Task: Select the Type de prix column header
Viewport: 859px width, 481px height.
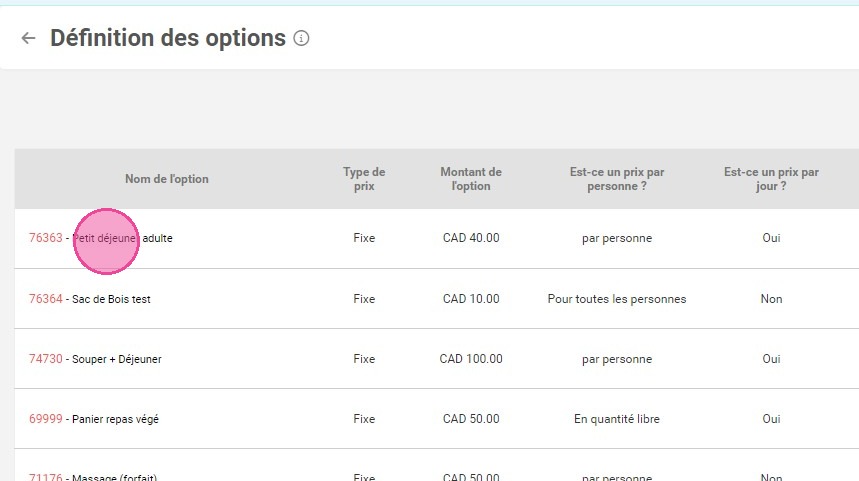Action: (364, 179)
